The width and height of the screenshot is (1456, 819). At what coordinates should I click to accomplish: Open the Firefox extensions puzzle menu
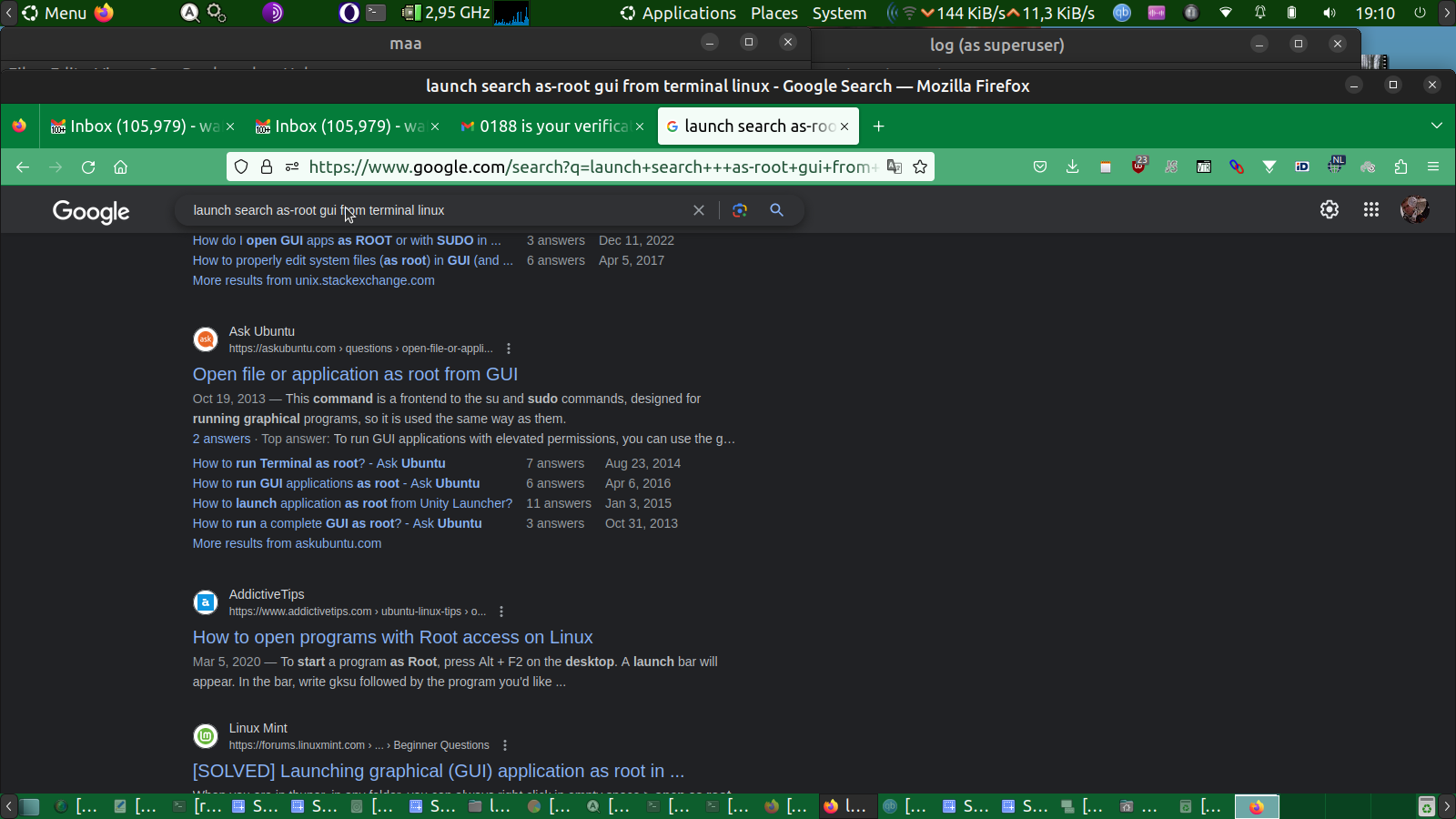tap(1400, 167)
